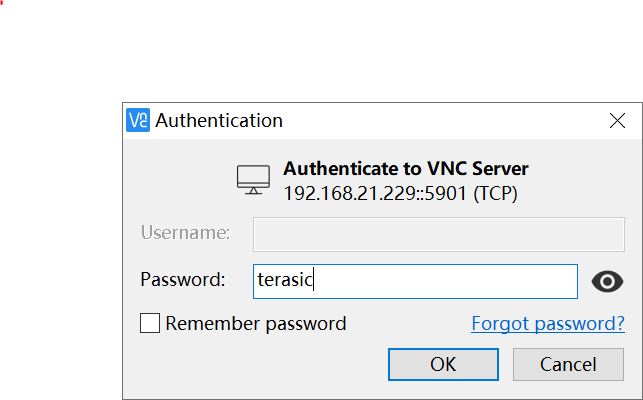Click the "Authenticate to VNC Server" heading

tap(406, 168)
